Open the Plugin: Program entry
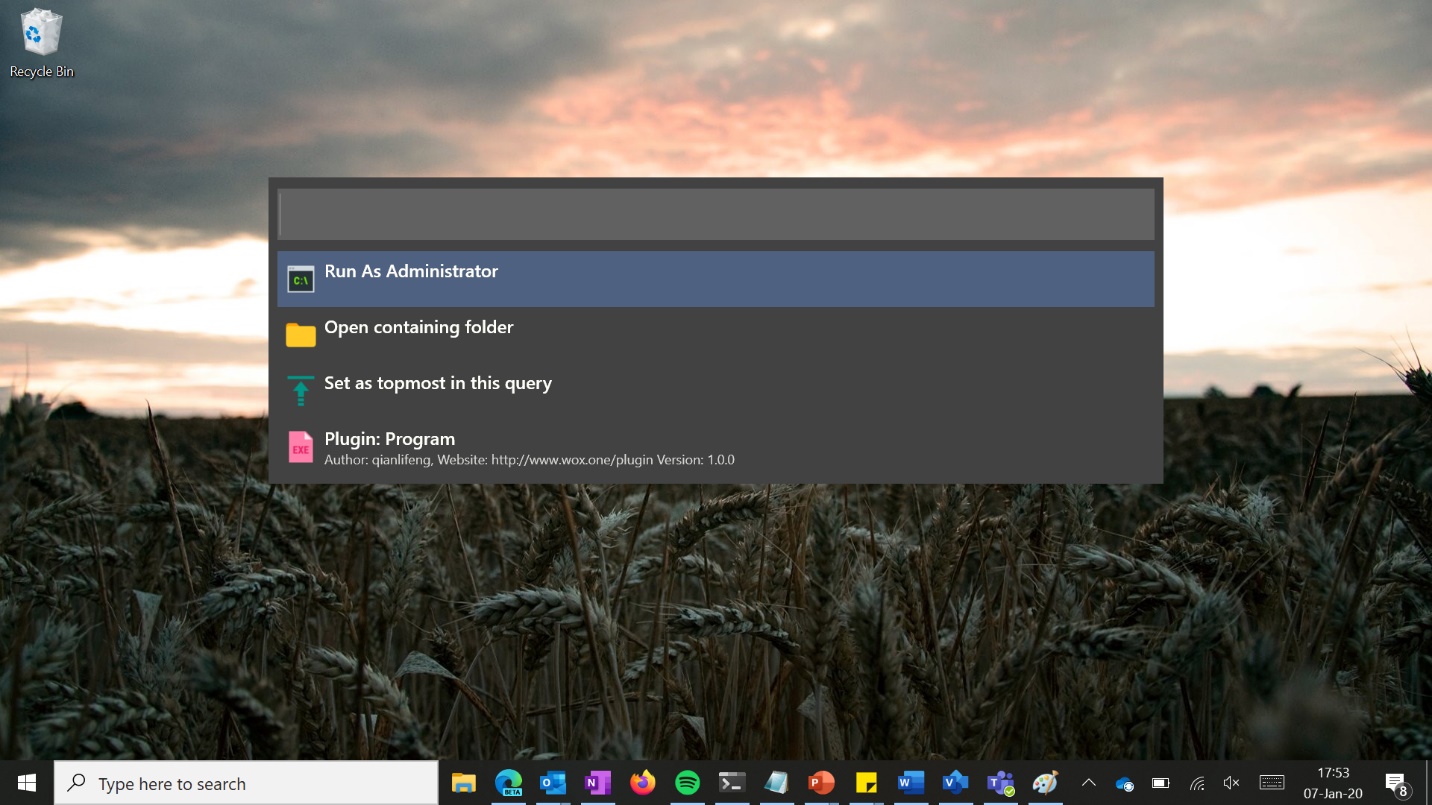Screen dimensions: 1432x805 tap(716, 447)
